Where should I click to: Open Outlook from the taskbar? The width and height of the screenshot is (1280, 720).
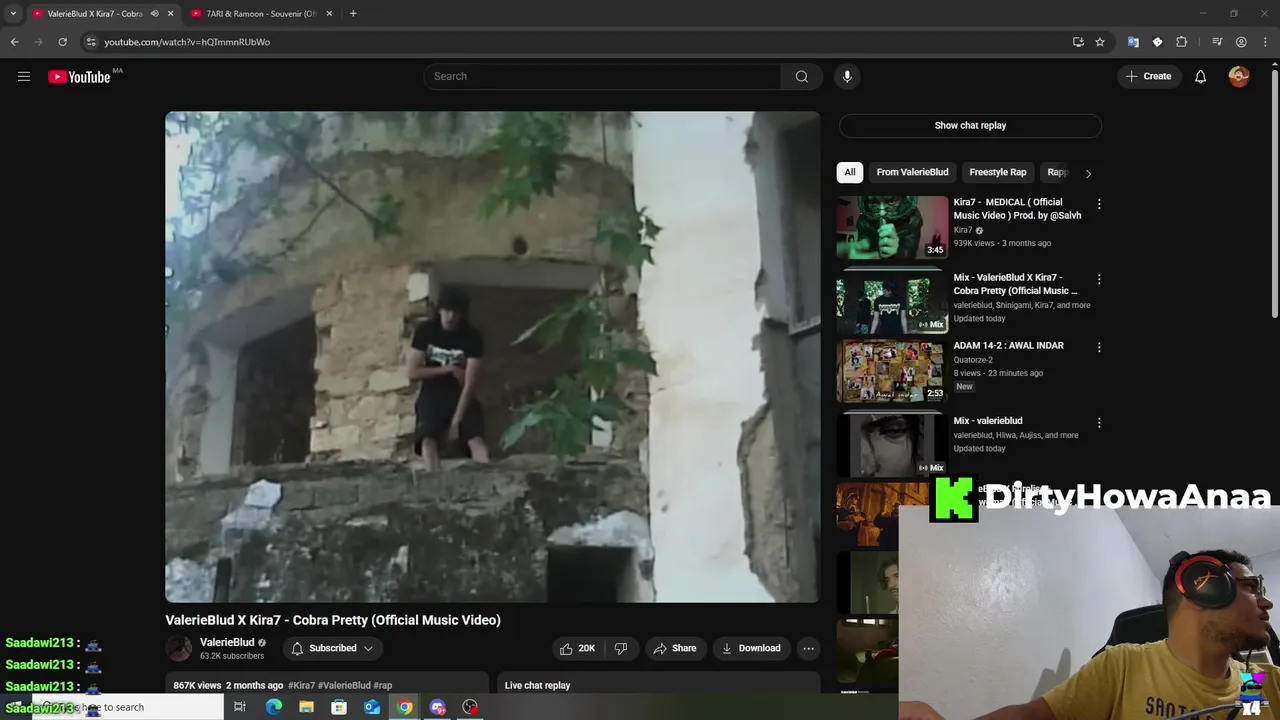(x=372, y=707)
